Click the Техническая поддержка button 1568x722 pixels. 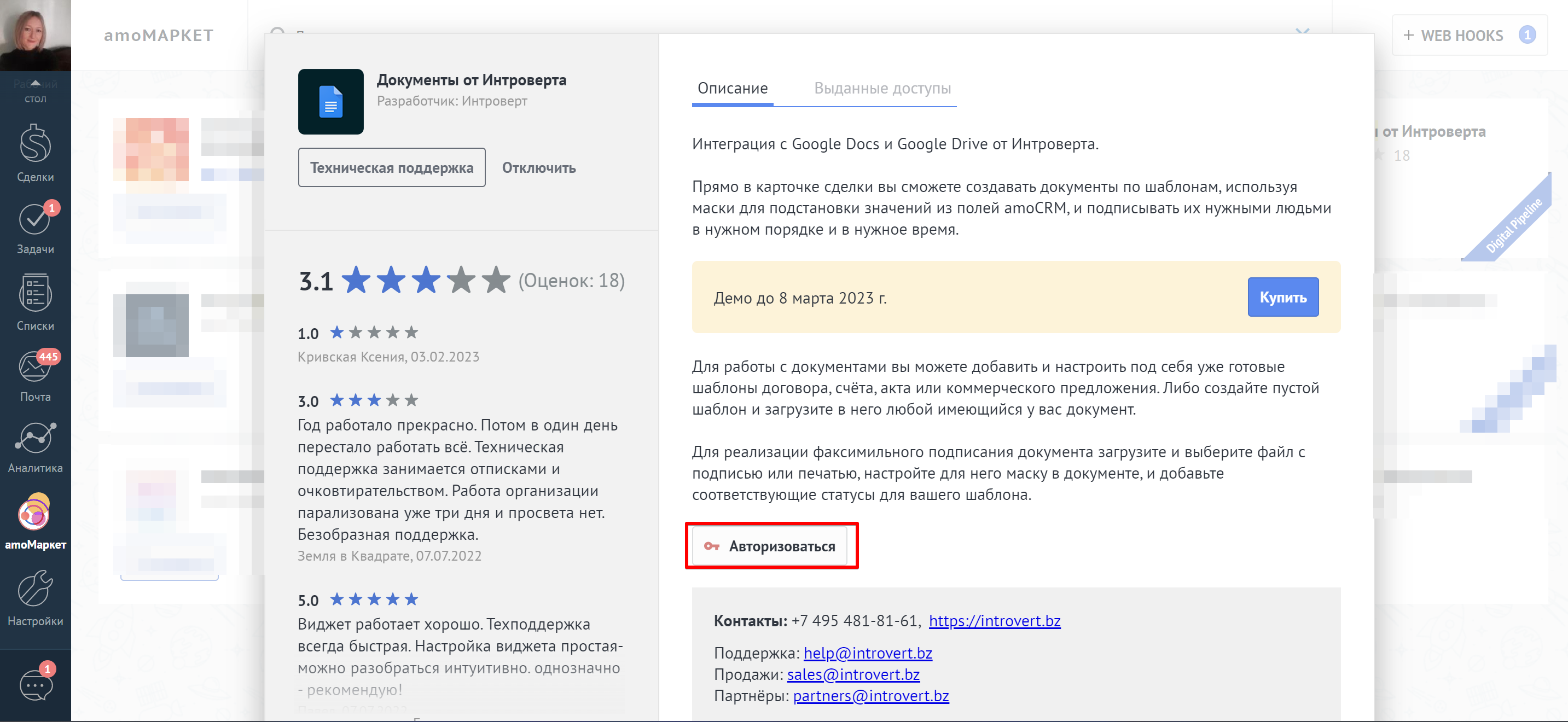391,167
